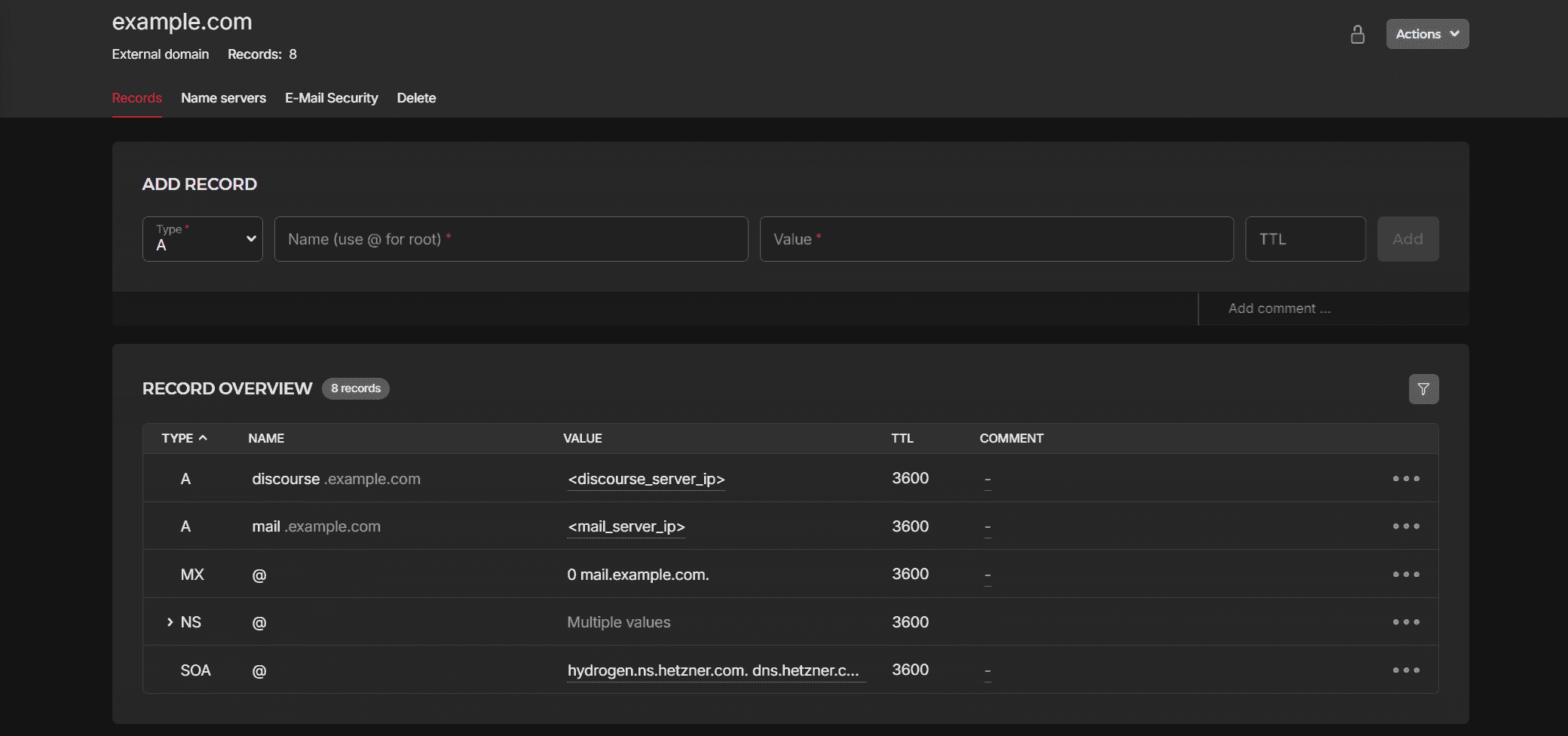Expand the NS record row chevron

170,622
